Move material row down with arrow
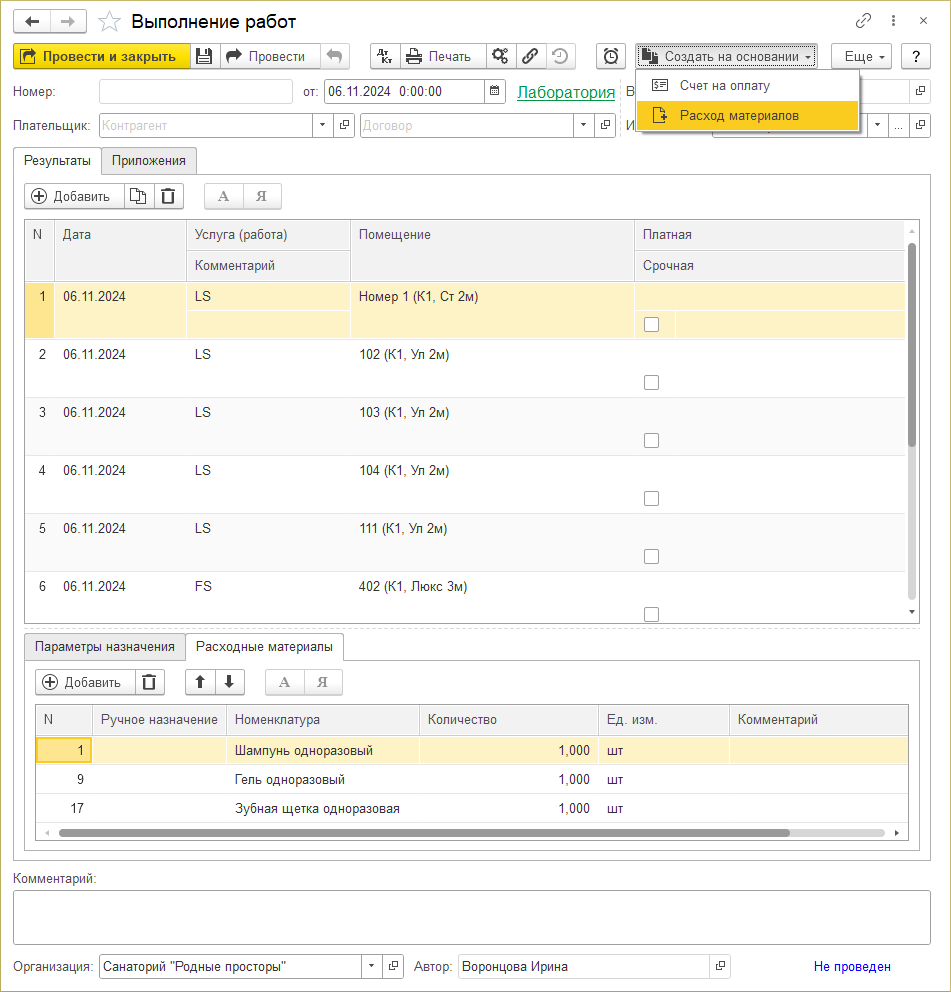The width and height of the screenshot is (951, 992). tap(229, 682)
